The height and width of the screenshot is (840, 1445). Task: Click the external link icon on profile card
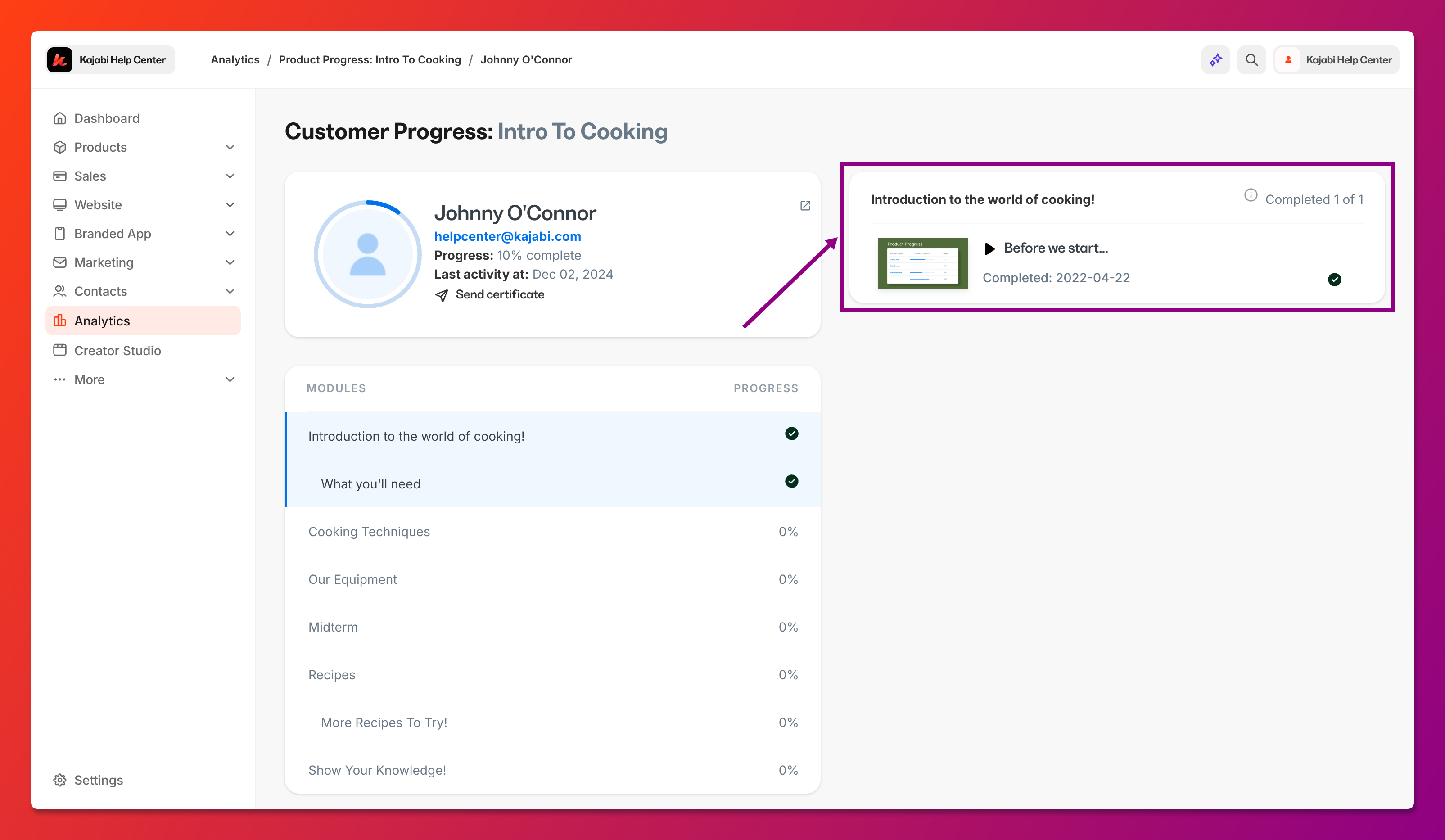805,206
